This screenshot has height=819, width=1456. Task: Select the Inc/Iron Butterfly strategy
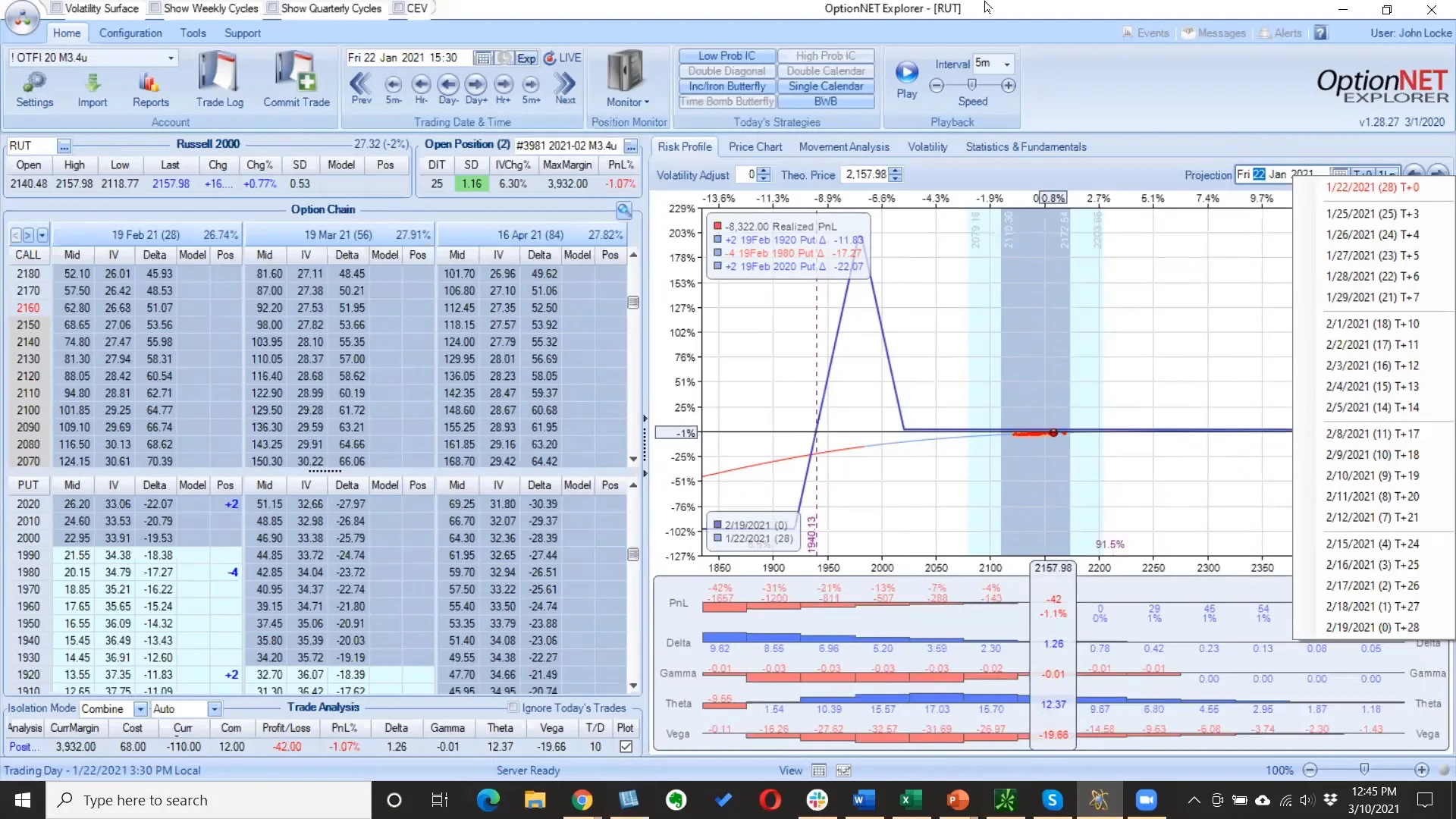pos(726,86)
